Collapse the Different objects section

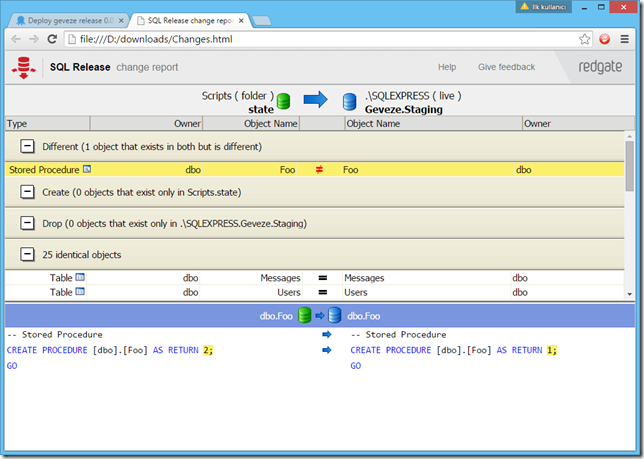click(27, 146)
